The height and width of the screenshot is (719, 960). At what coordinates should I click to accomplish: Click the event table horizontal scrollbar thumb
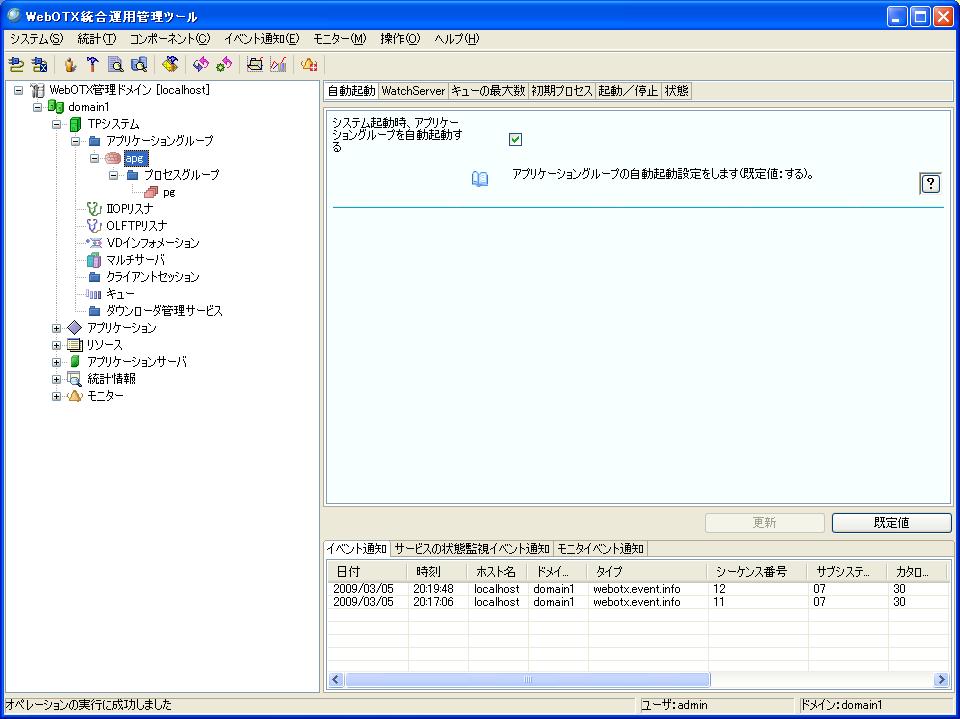(527, 680)
